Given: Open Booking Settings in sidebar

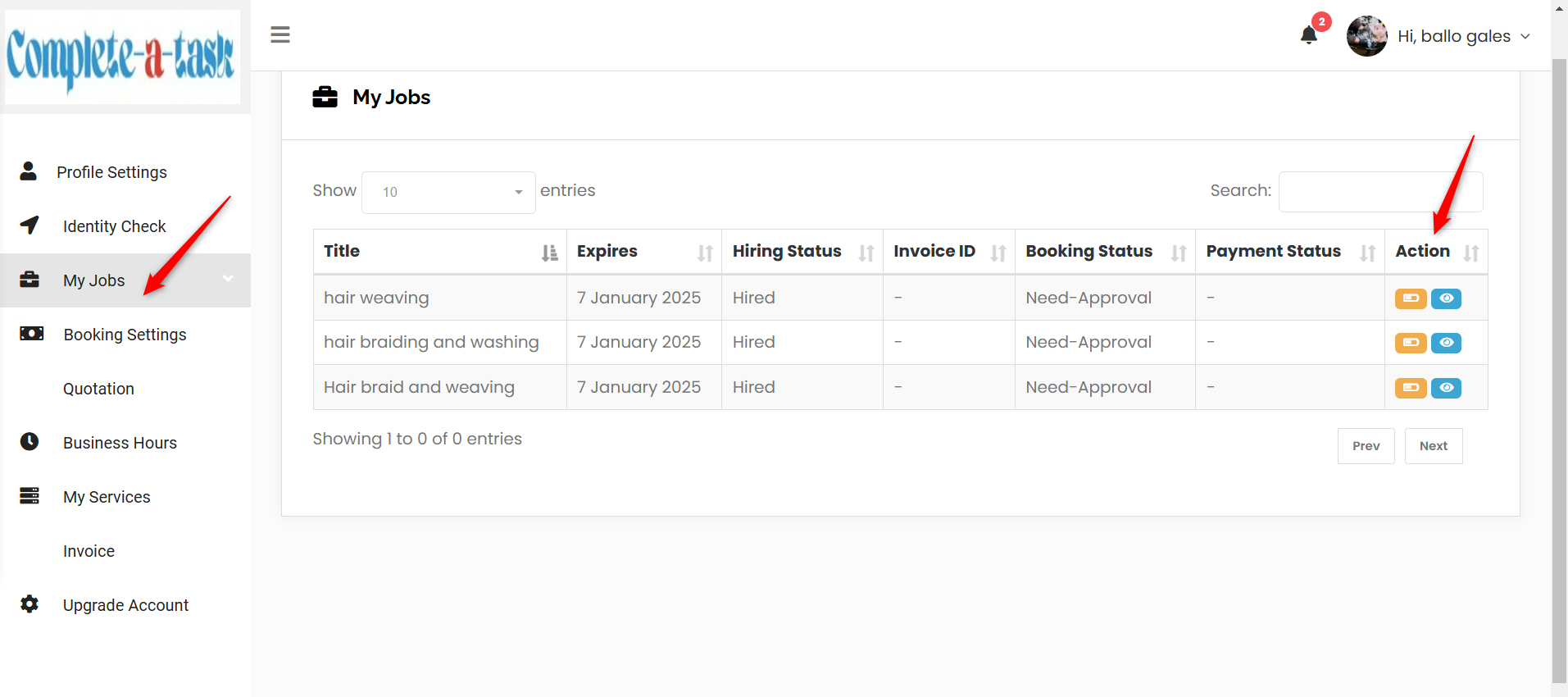Looking at the screenshot, I should 125,335.
